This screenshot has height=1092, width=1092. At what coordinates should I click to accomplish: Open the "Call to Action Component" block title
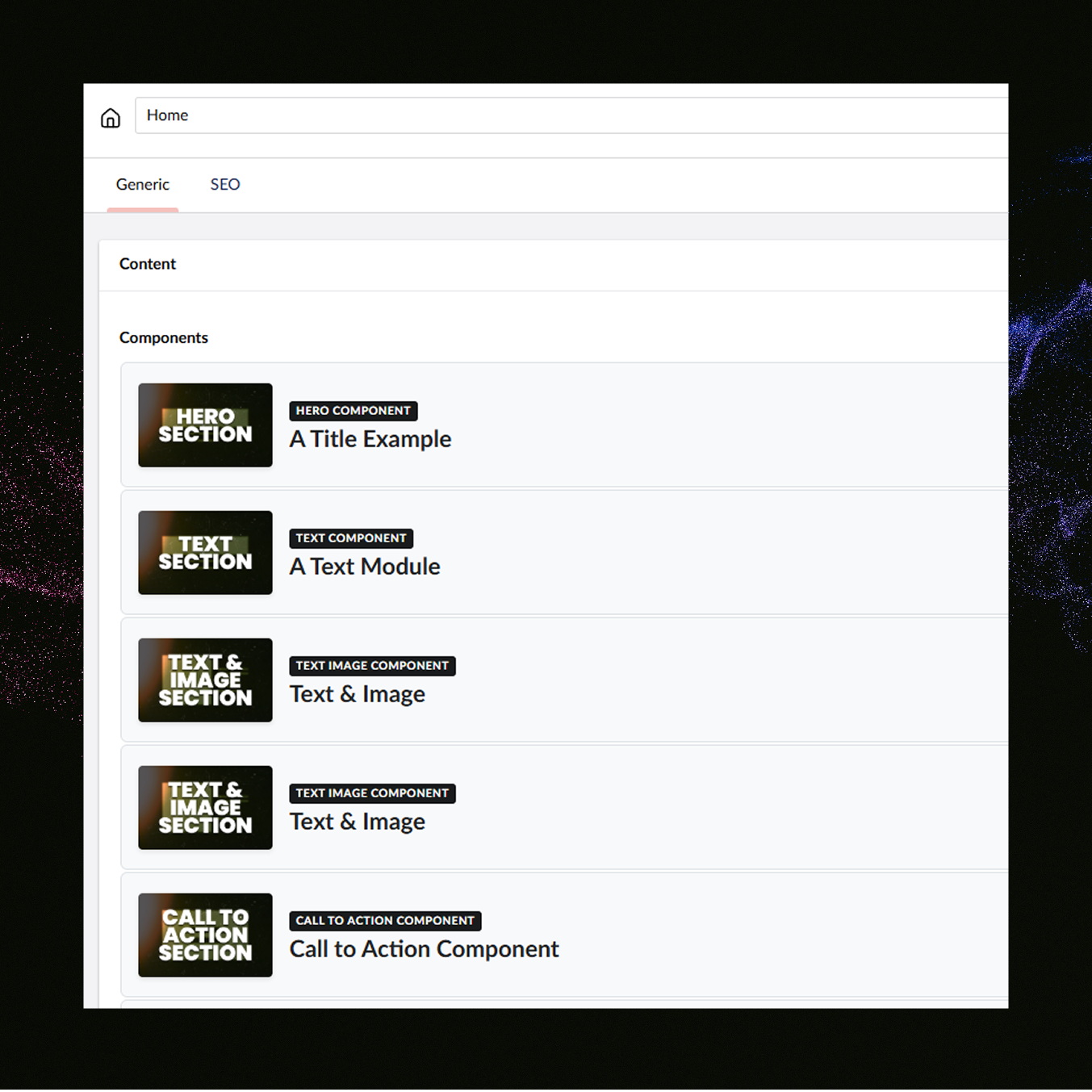click(424, 950)
